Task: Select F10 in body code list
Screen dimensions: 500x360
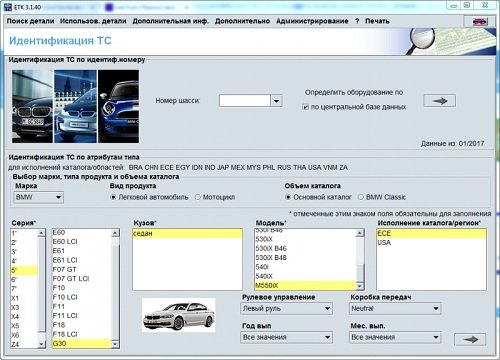Action: [x=82, y=288]
